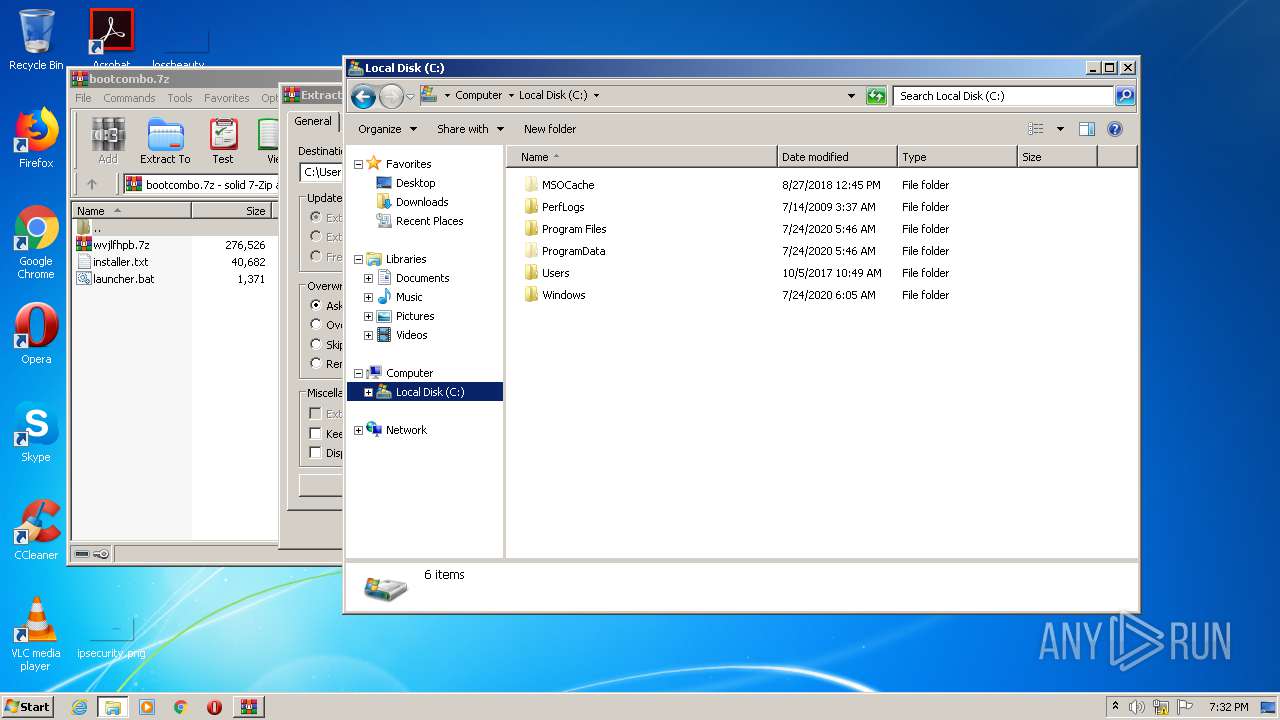This screenshot has width=1280, height=720.
Task: Open the Share with dropdown
Action: (470, 129)
